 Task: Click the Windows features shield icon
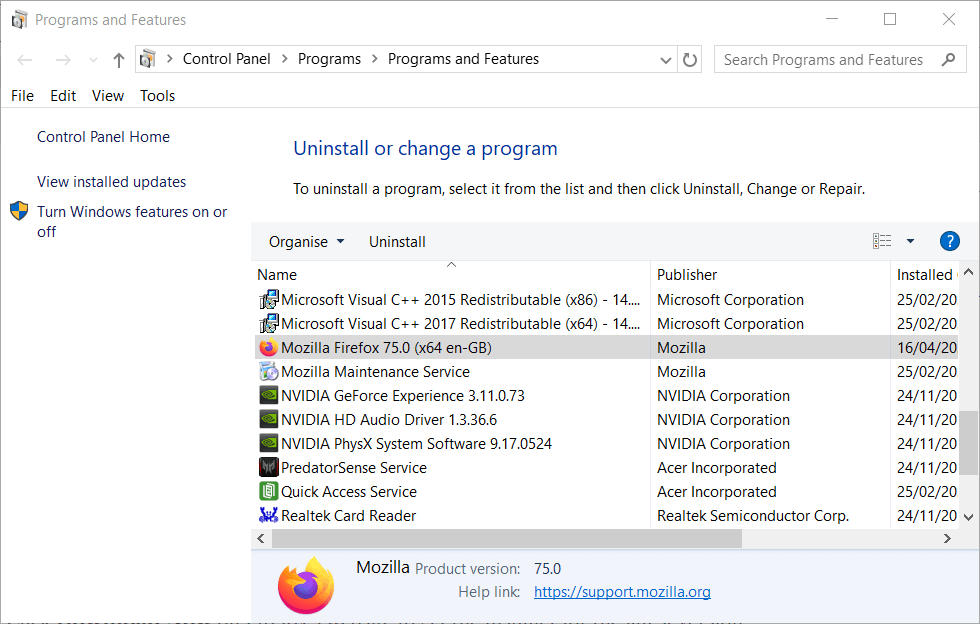pyautogui.click(x=19, y=211)
